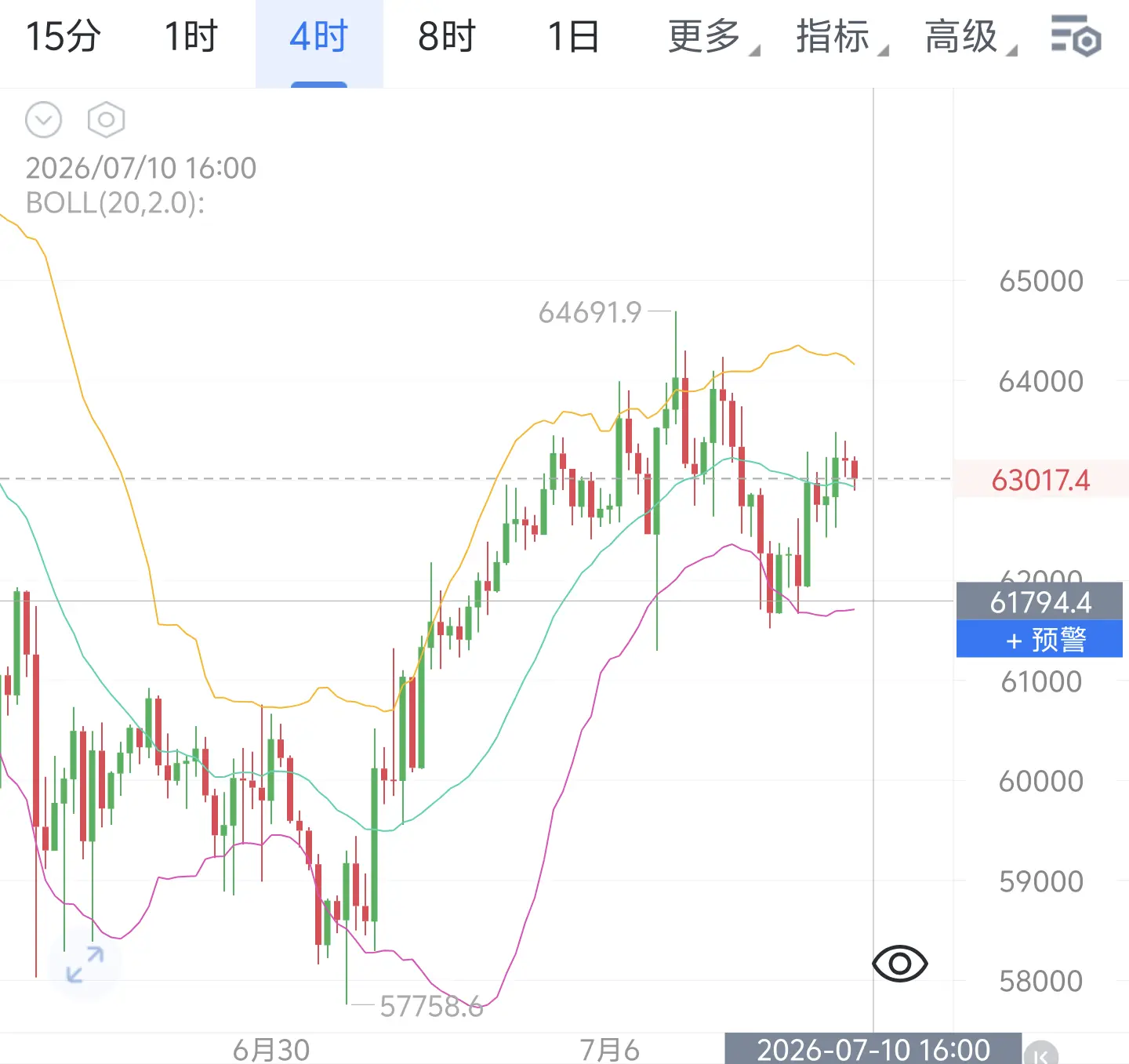Viewport: 1129px width, 1064px height.
Task: Switch to the 1时 timeframe tab
Action: (191, 37)
